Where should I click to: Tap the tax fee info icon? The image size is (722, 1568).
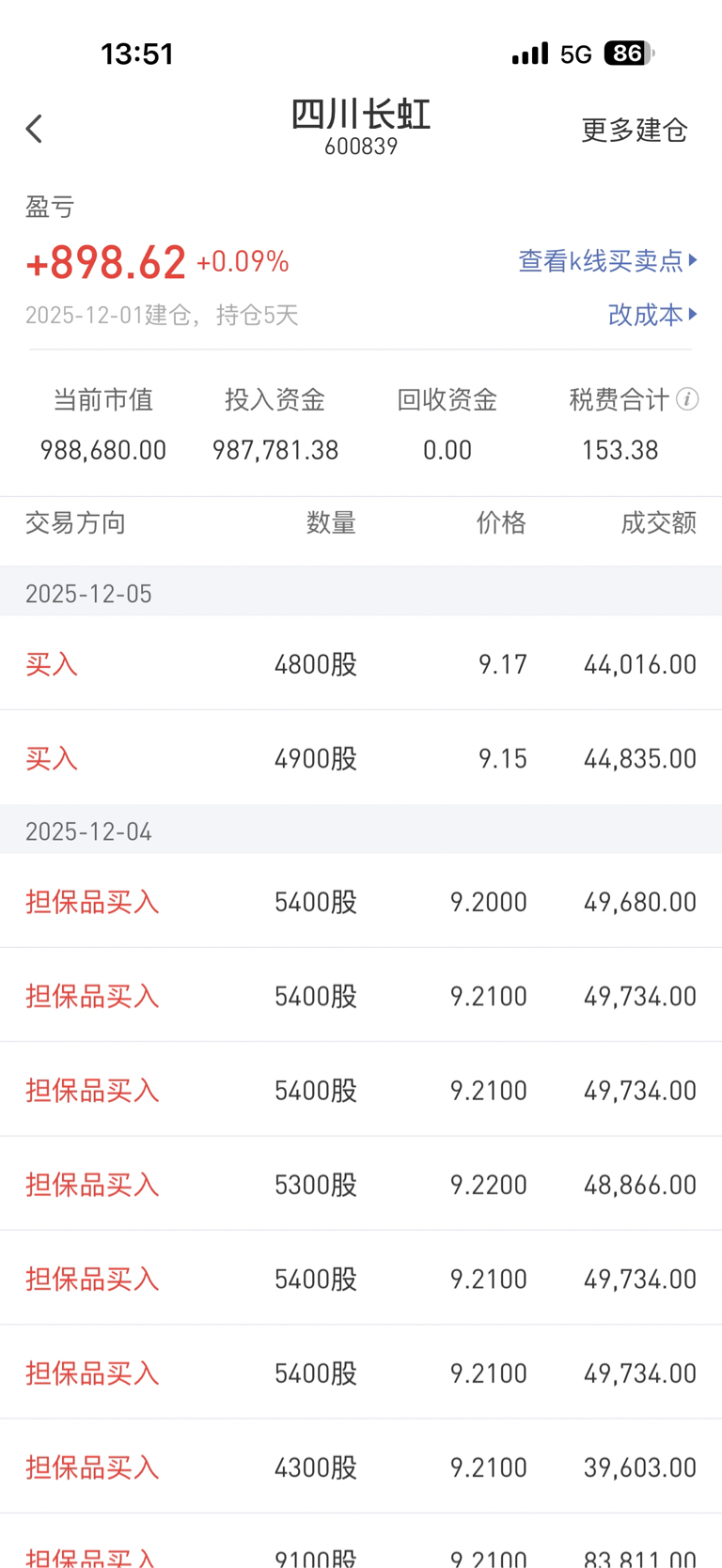coord(687,400)
